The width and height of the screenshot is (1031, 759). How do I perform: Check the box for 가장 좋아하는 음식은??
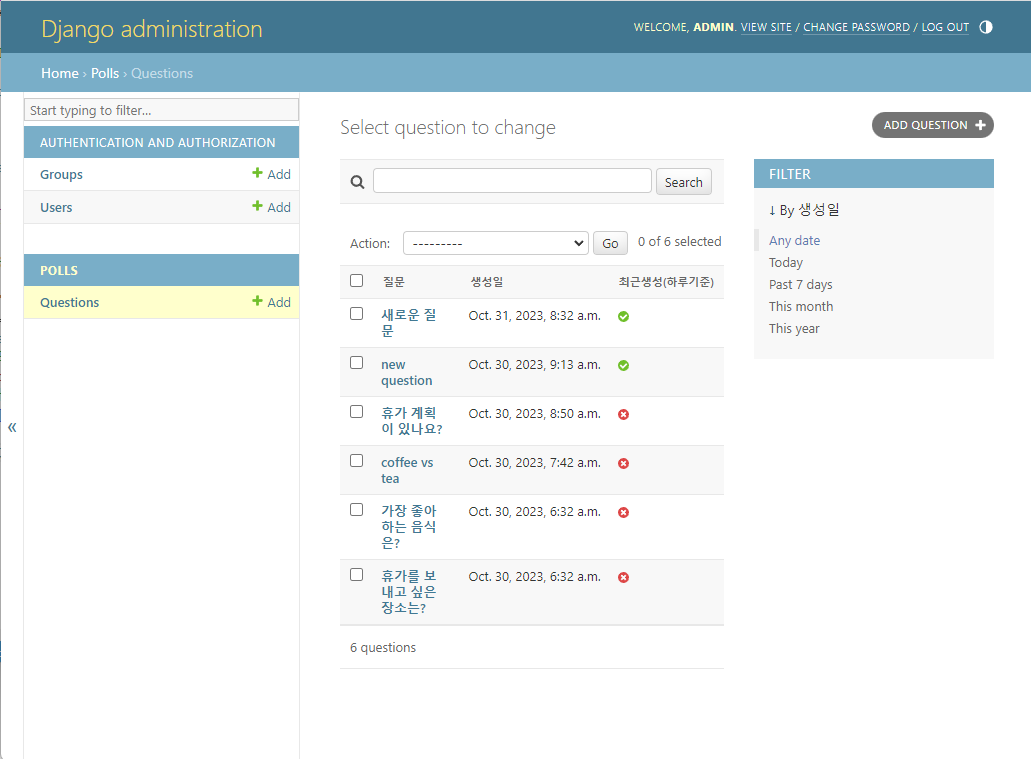coord(356,510)
